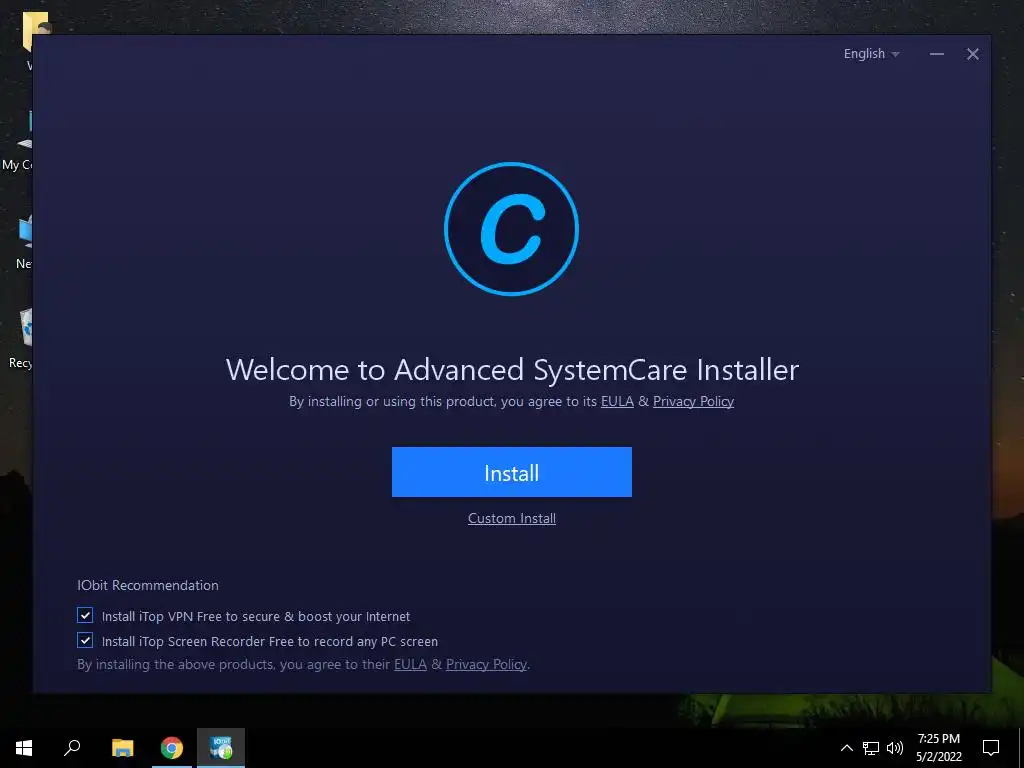Launch Google Chrome from the taskbar
This screenshot has height=768, width=1024.
[172, 748]
